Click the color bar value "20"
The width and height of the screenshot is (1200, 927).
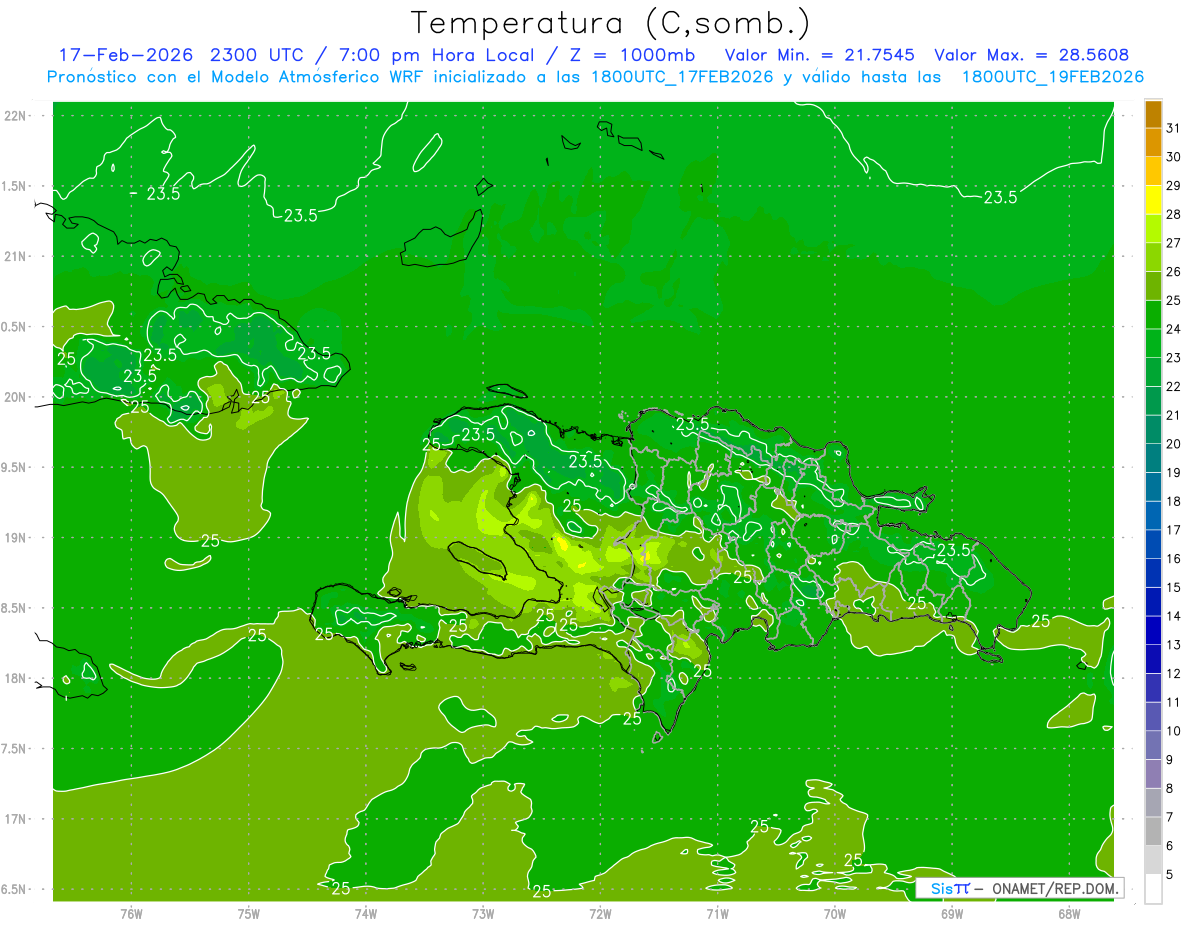tap(1174, 444)
